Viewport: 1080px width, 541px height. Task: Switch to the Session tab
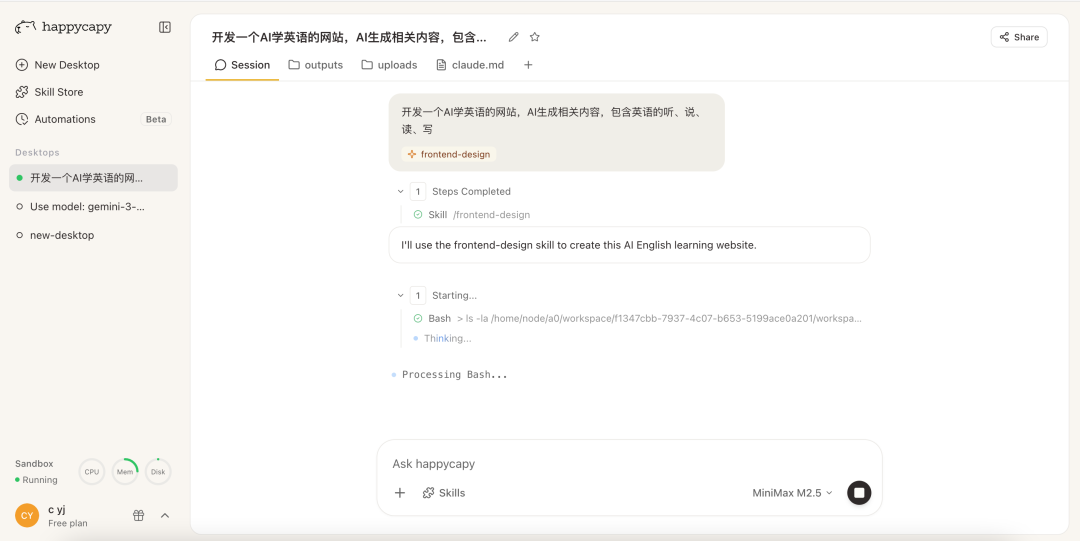pos(242,65)
